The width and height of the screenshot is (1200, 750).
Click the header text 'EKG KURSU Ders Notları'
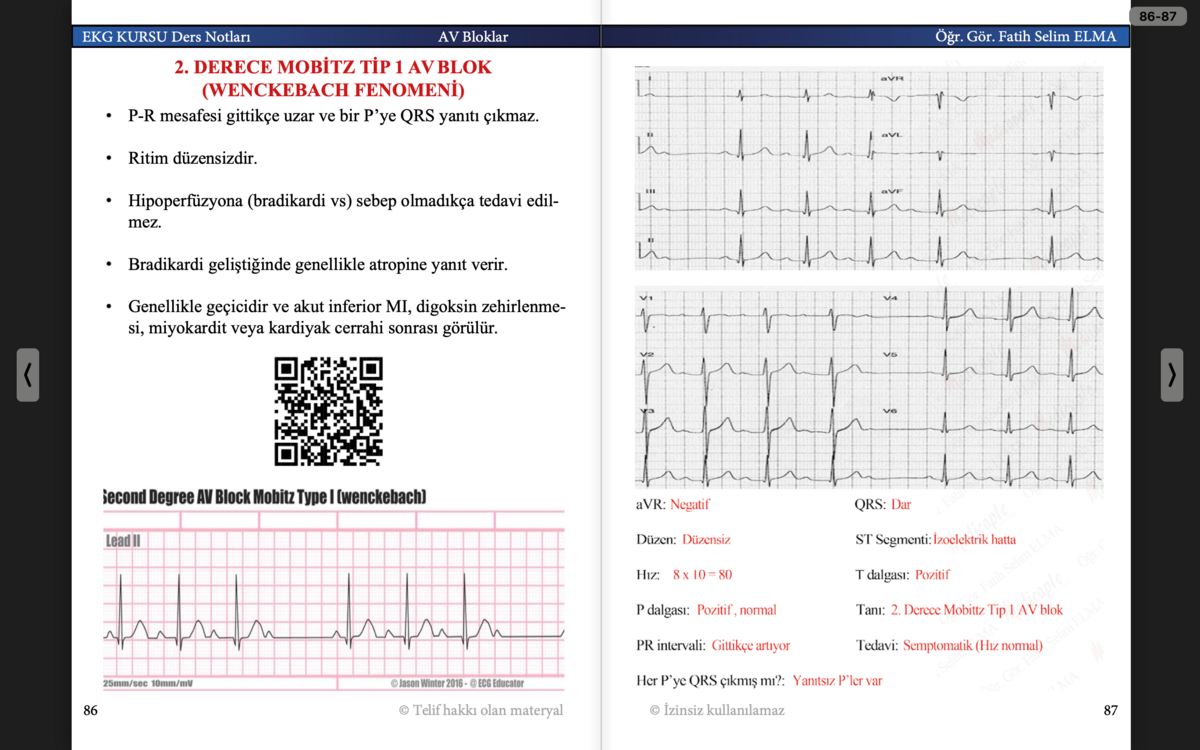(166, 37)
